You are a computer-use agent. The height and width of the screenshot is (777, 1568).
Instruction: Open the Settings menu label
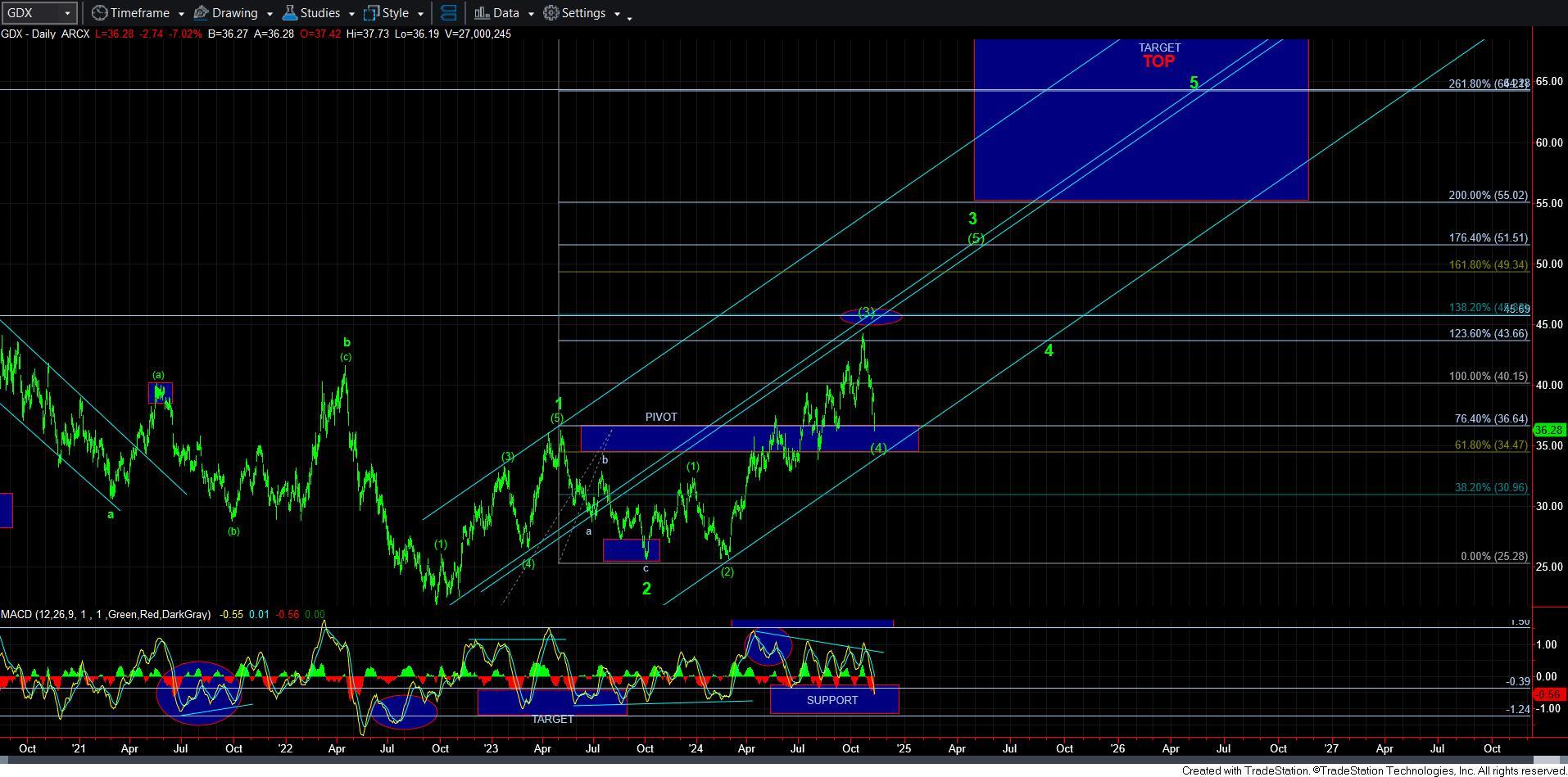583,13
